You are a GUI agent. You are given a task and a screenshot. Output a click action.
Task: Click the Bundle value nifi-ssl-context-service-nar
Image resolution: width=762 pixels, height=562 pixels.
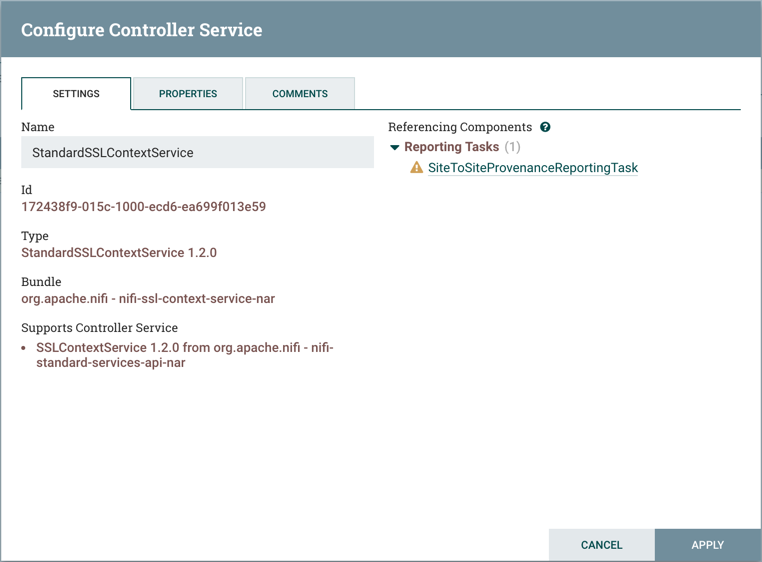148,298
